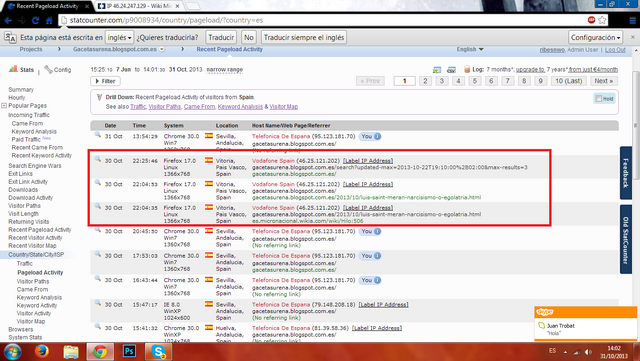
Task: Jump to page 10 (Last)
Action: coord(569,81)
